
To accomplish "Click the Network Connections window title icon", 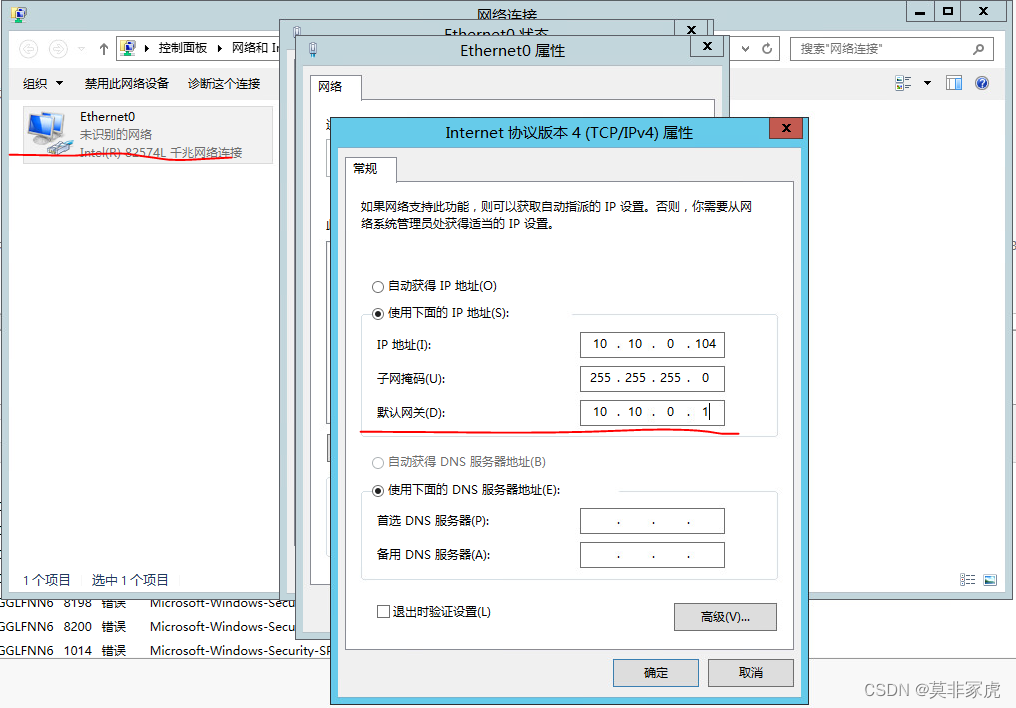I will [19, 14].
